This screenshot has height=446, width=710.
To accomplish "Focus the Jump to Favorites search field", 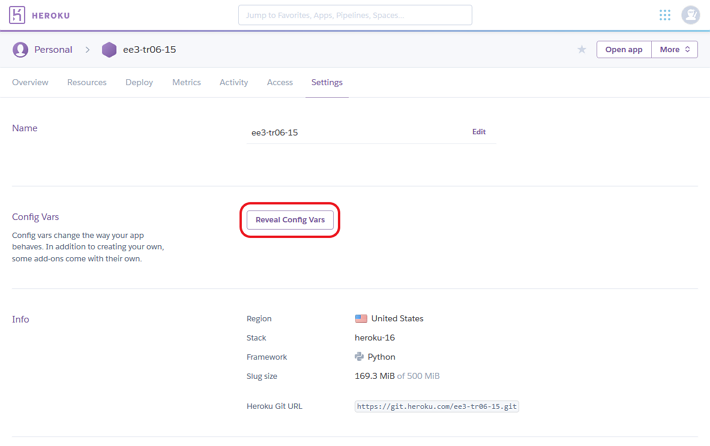I will pos(355,15).
